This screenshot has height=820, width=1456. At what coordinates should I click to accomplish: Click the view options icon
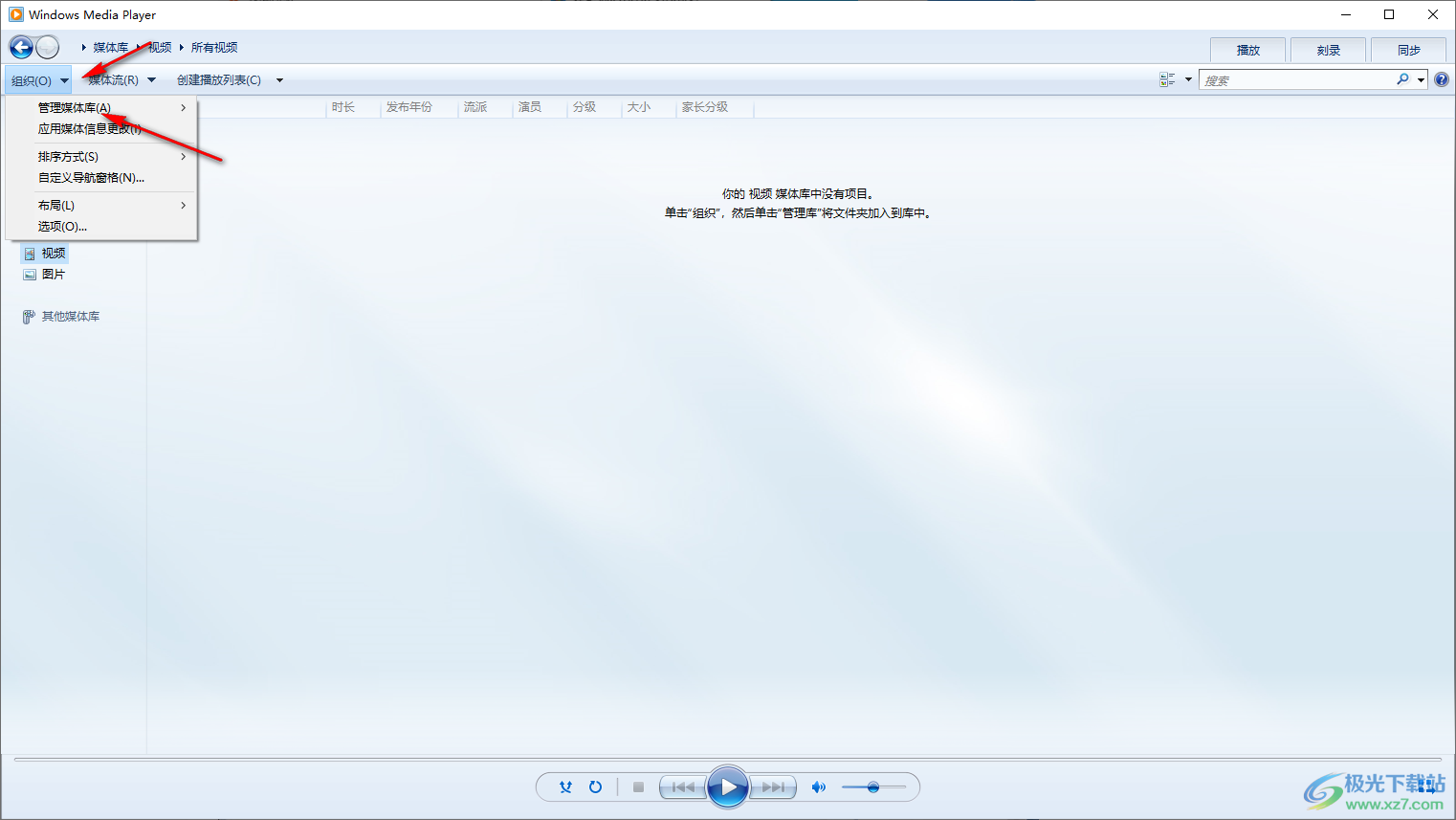tap(1167, 79)
